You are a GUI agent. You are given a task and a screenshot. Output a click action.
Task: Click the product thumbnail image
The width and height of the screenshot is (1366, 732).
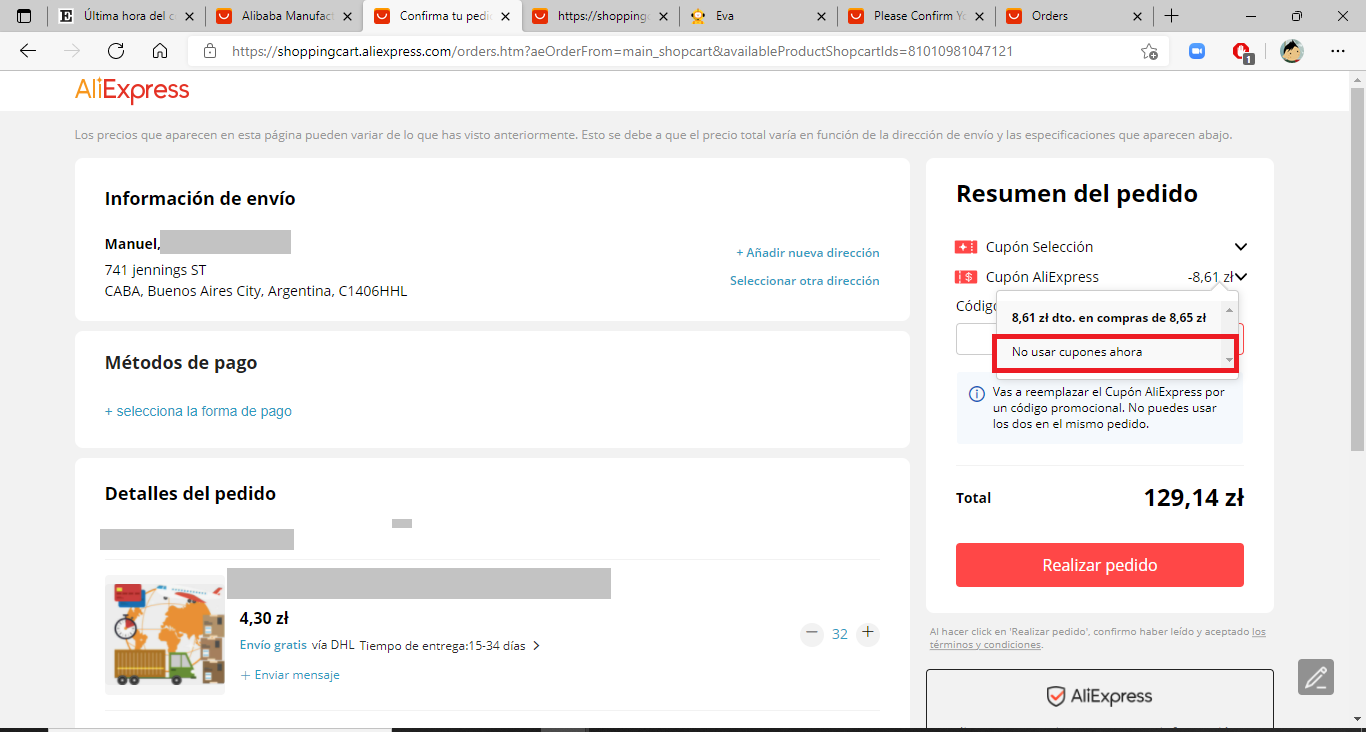click(165, 634)
